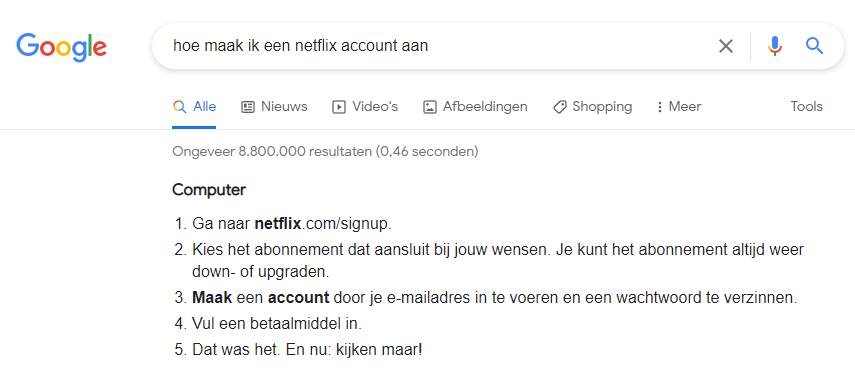Viewport: 855px width, 375px height.
Task: Click the 'Dat was het' final step
Action: click(307, 349)
